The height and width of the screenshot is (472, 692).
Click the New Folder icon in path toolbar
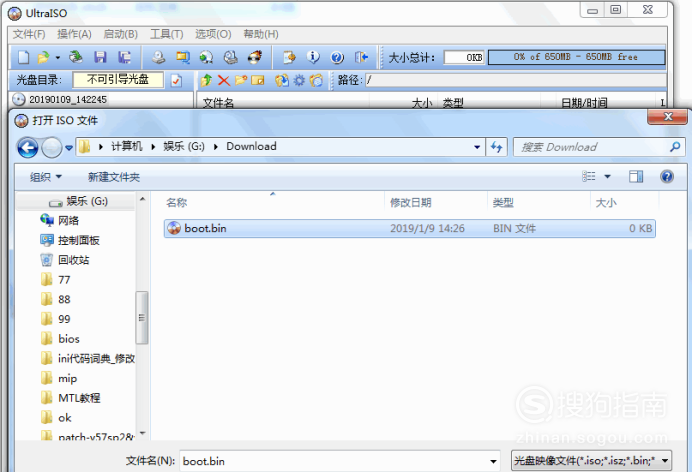click(x=241, y=80)
